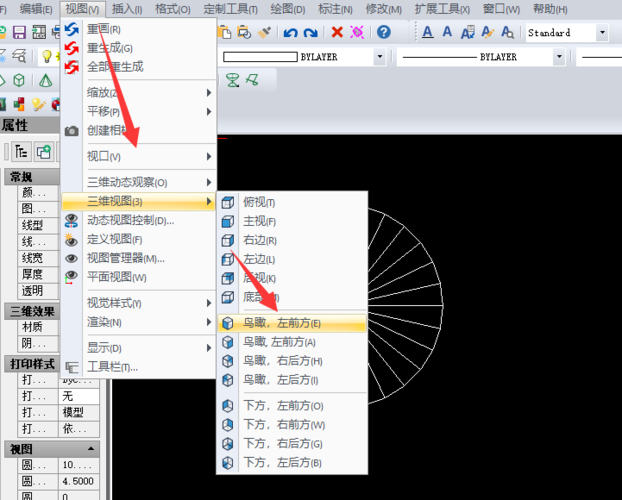The height and width of the screenshot is (500, 622).
Task: Click the green hourglass-shaped toolbar icon
Action: coord(232,80)
